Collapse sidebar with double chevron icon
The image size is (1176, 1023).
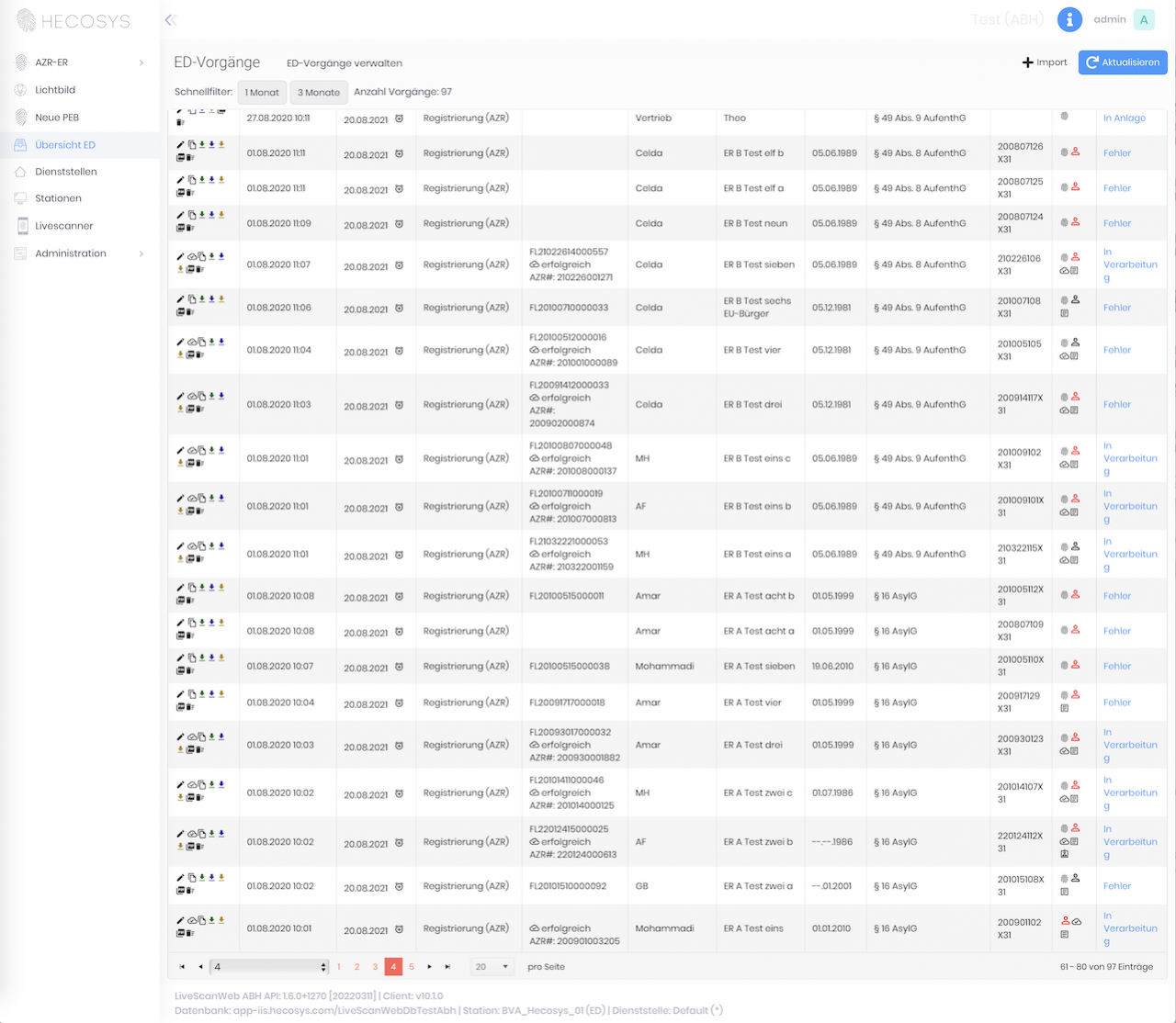click(170, 19)
